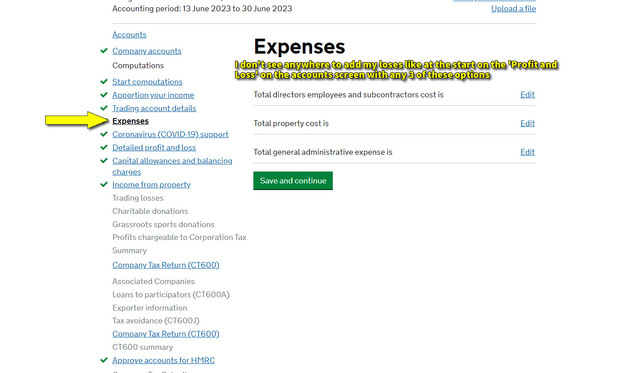Edit total directors employees and subcontractors cost
Image resolution: width=640 pixels, height=373 pixels.
click(x=527, y=95)
